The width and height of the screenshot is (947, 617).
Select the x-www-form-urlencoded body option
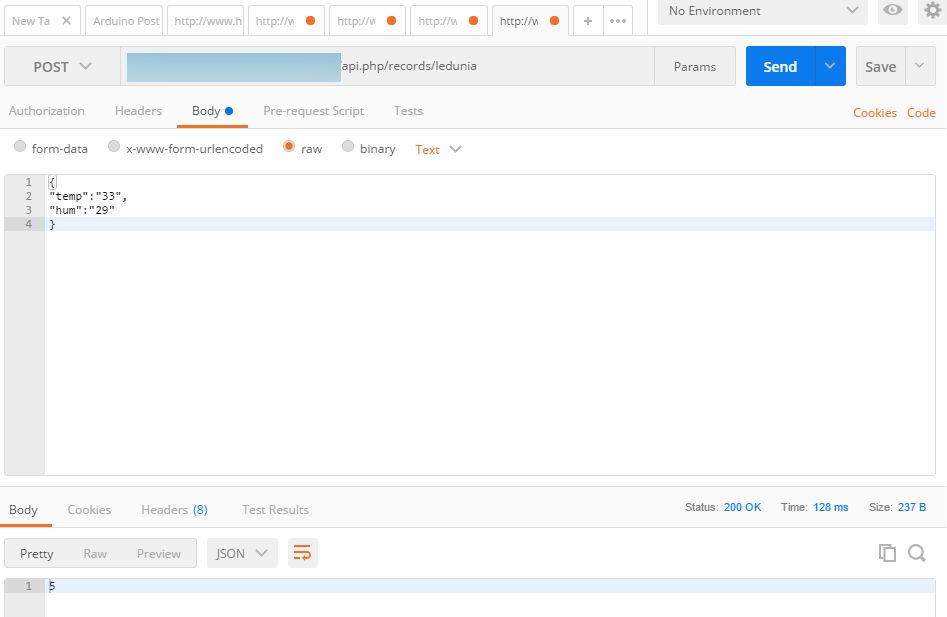pyautogui.click(x=114, y=146)
